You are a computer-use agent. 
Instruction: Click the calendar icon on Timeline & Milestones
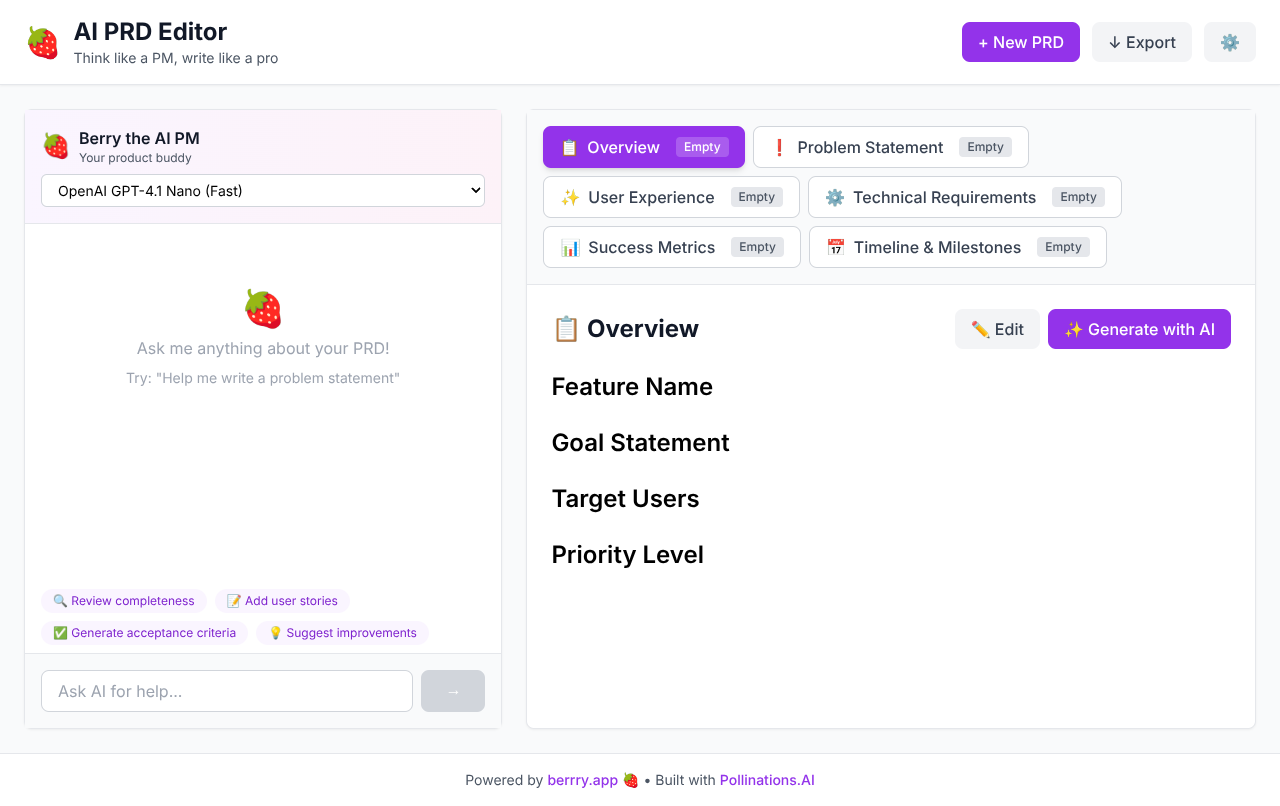tap(836, 247)
